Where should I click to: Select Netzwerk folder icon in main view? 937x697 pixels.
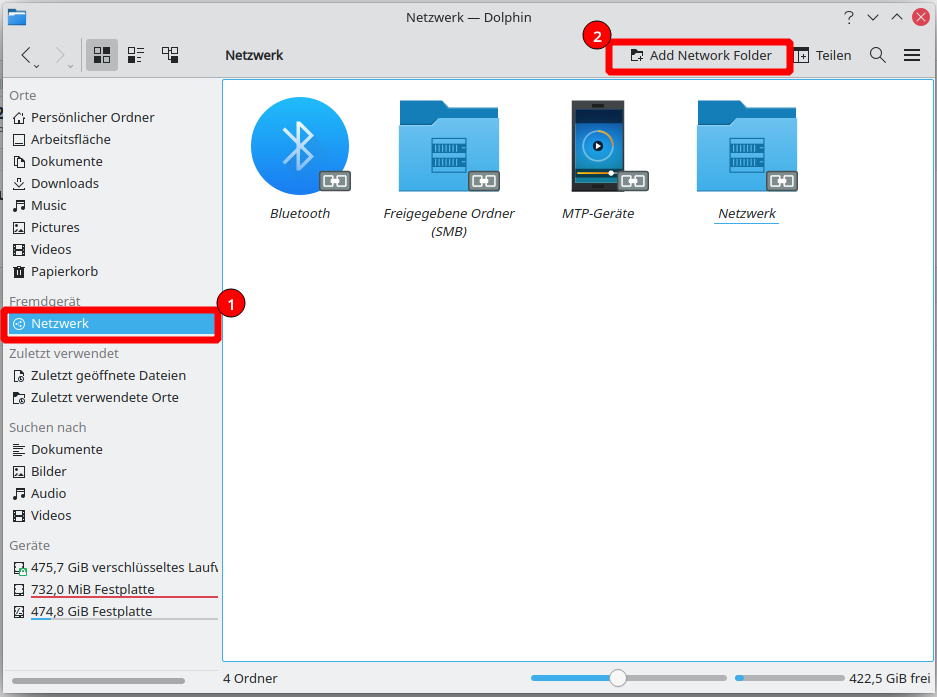tap(747, 146)
